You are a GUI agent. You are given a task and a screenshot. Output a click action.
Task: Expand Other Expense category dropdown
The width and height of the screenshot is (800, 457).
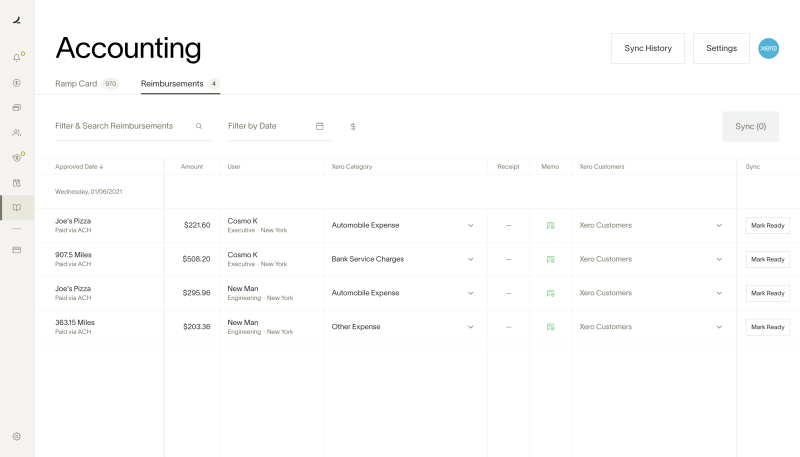470,327
